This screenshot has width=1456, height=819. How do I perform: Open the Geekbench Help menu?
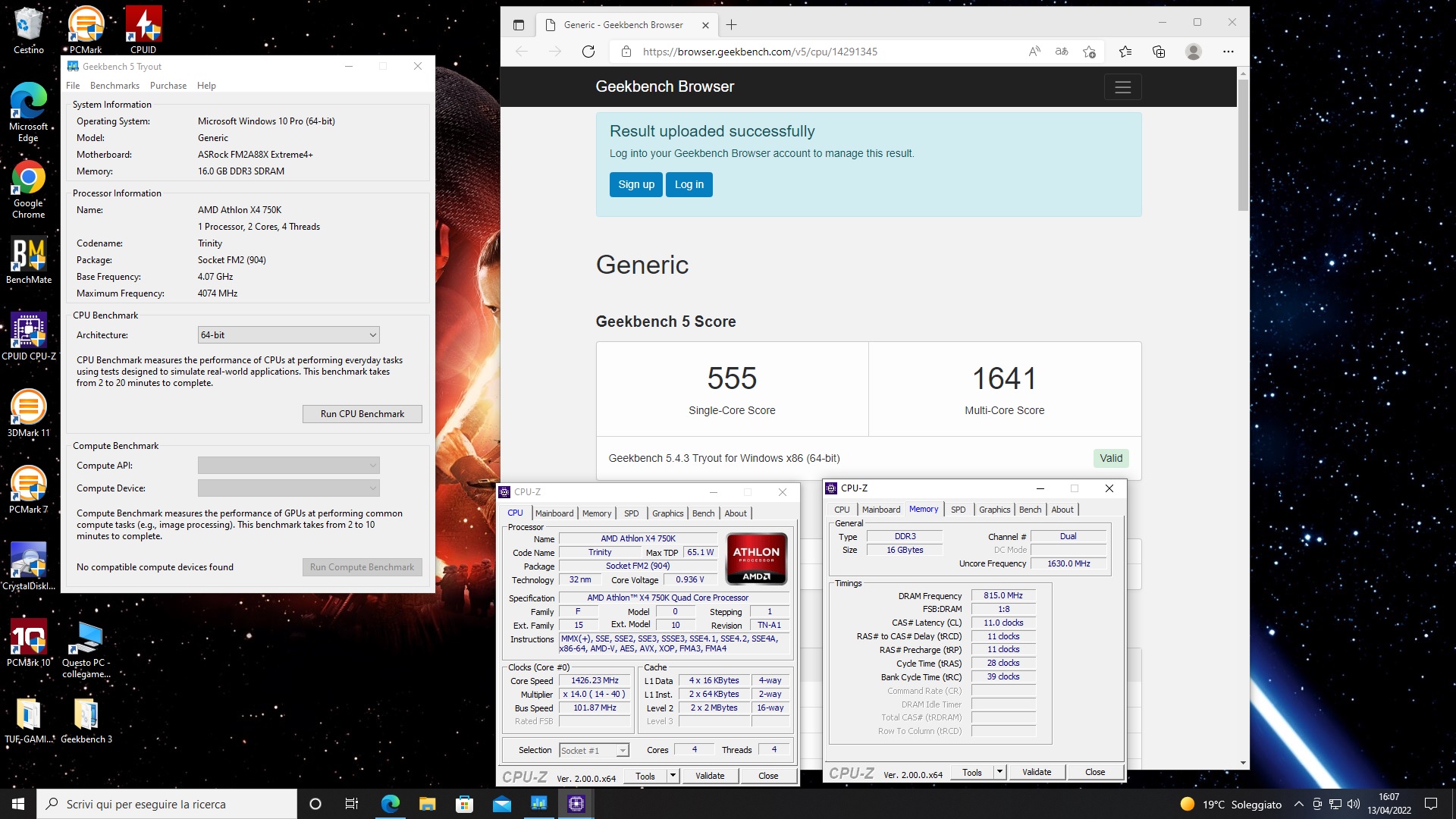click(x=206, y=86)
